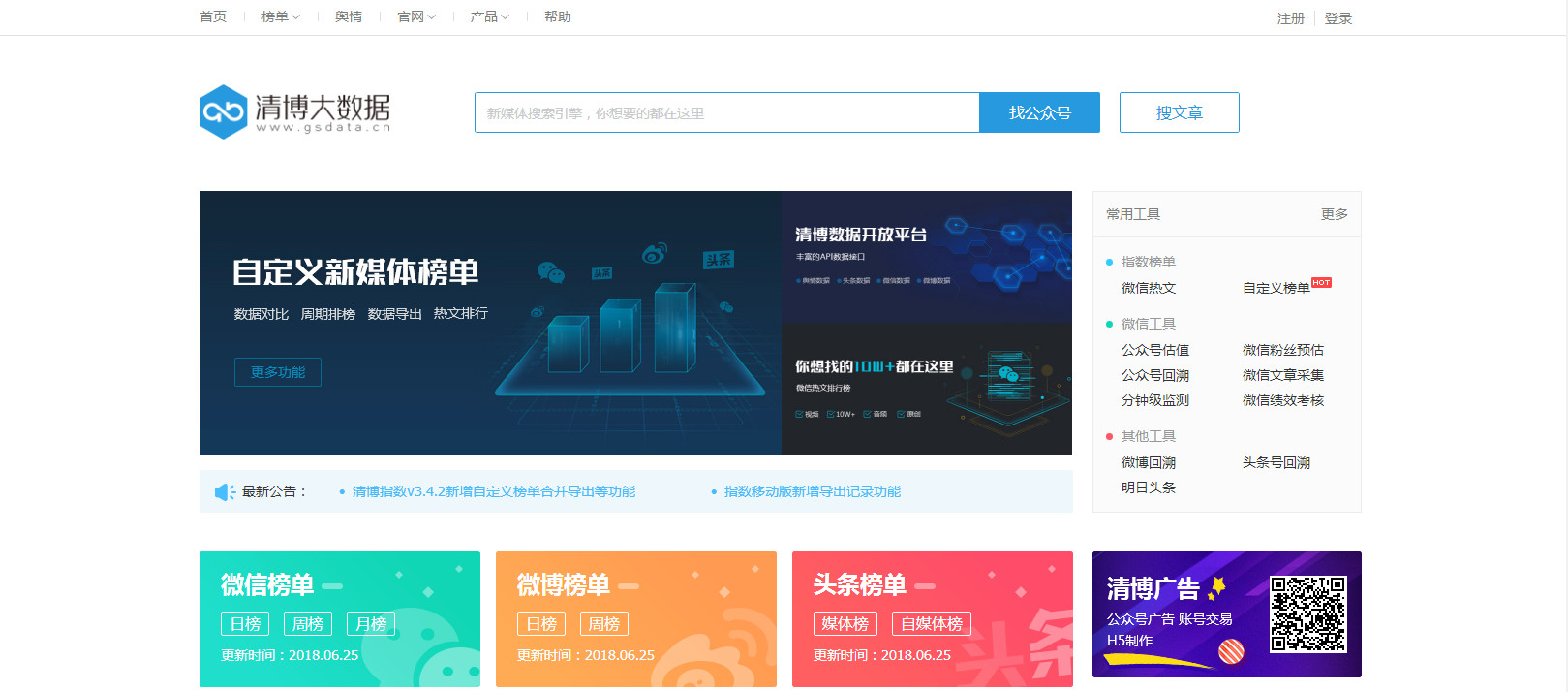
Task: Click the 其他工具 section heading
Action: tap(1149, 436)
